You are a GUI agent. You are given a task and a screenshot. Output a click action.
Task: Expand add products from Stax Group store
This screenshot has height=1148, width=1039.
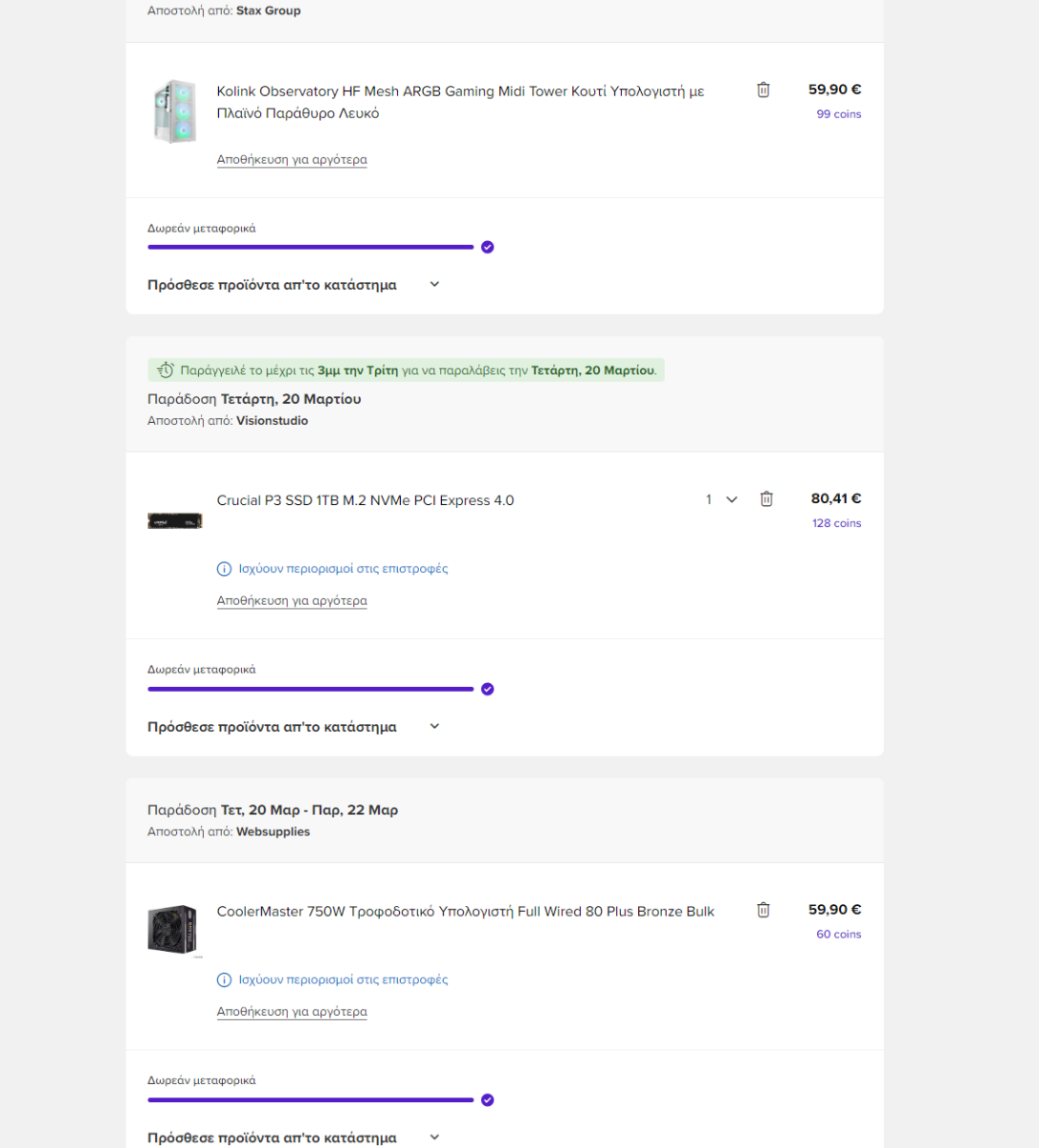[x=294, y=285]
